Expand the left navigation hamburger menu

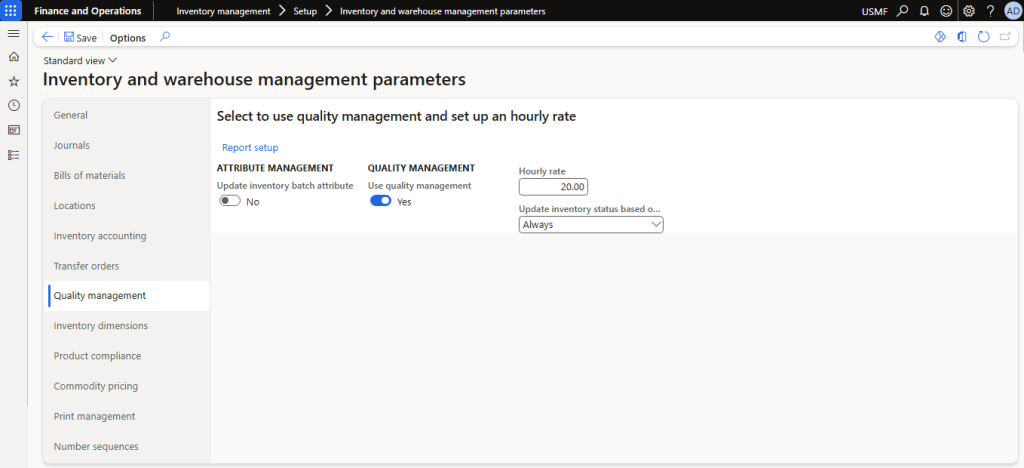coord(13,34)
